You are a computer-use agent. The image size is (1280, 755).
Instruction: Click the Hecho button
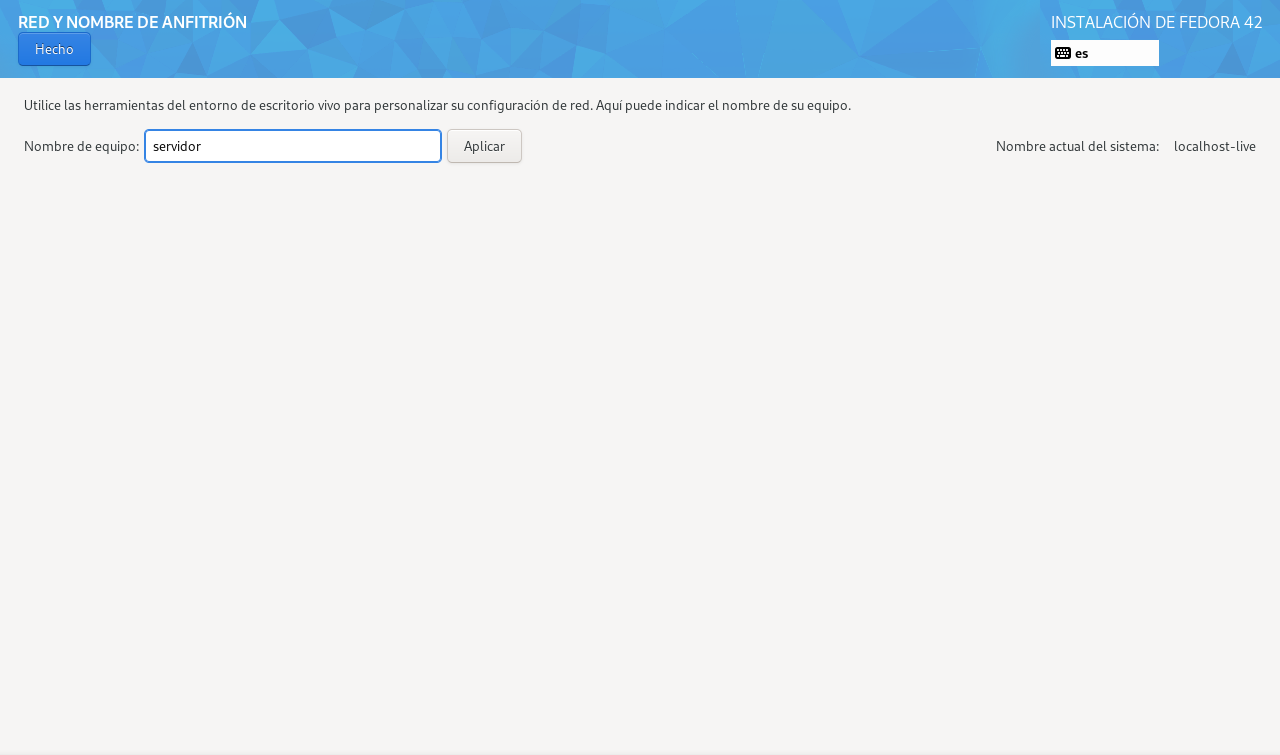pyautogui.click(x=54, y=49)
